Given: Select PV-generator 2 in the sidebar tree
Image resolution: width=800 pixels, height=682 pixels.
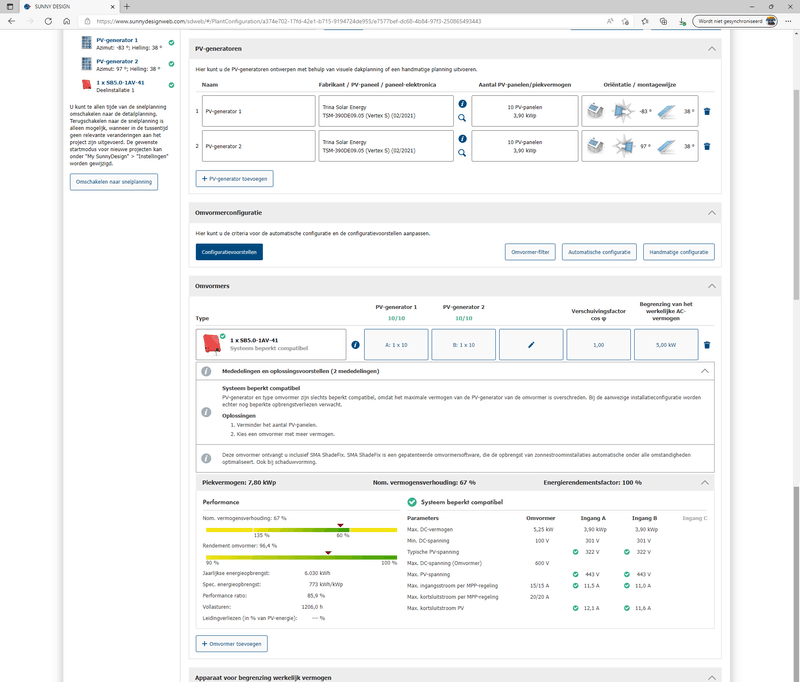Looking at the screenshot, I should point(117,61).
